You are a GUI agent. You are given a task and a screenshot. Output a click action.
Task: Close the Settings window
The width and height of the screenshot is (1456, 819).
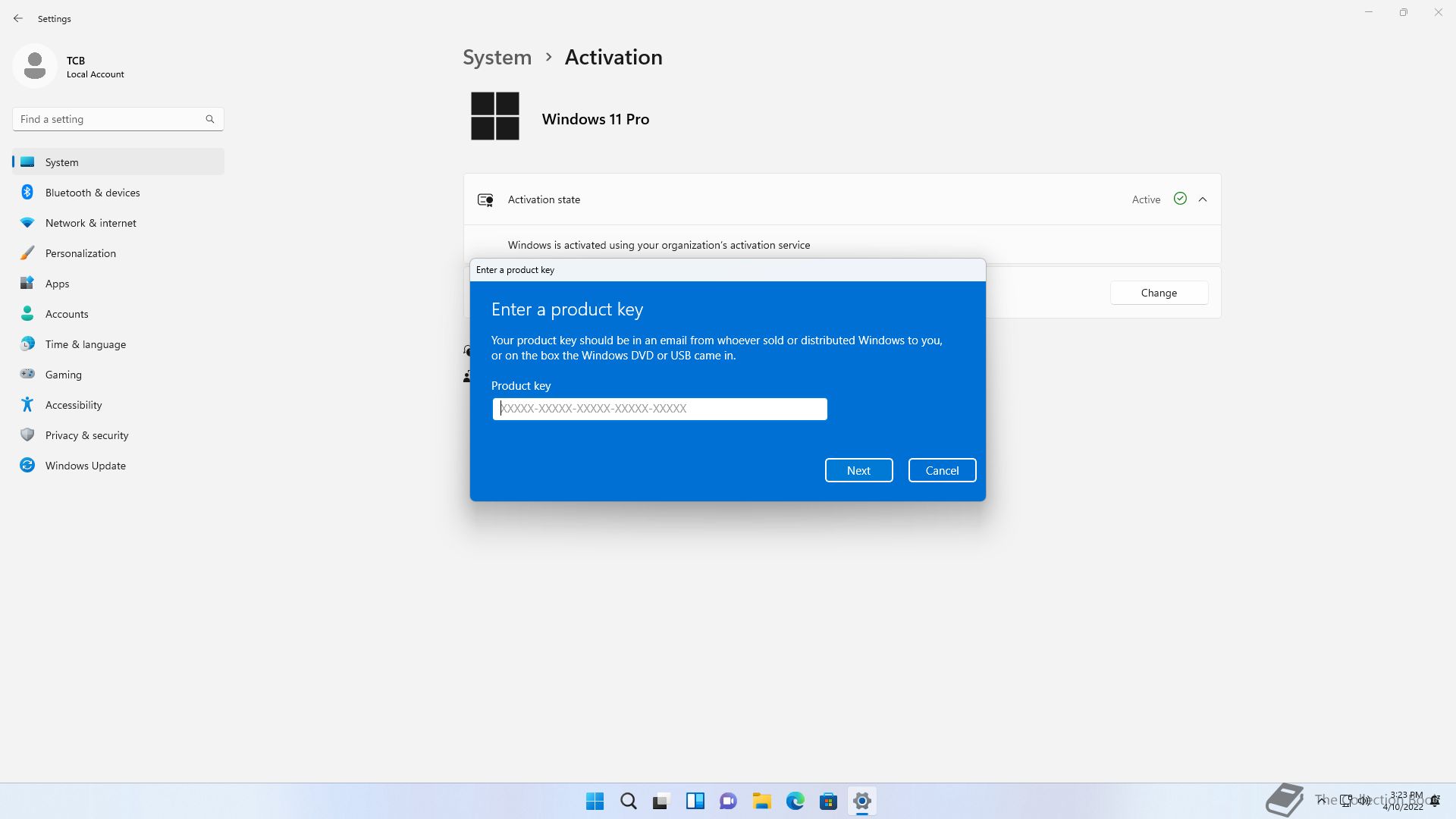coord(1439,12)
